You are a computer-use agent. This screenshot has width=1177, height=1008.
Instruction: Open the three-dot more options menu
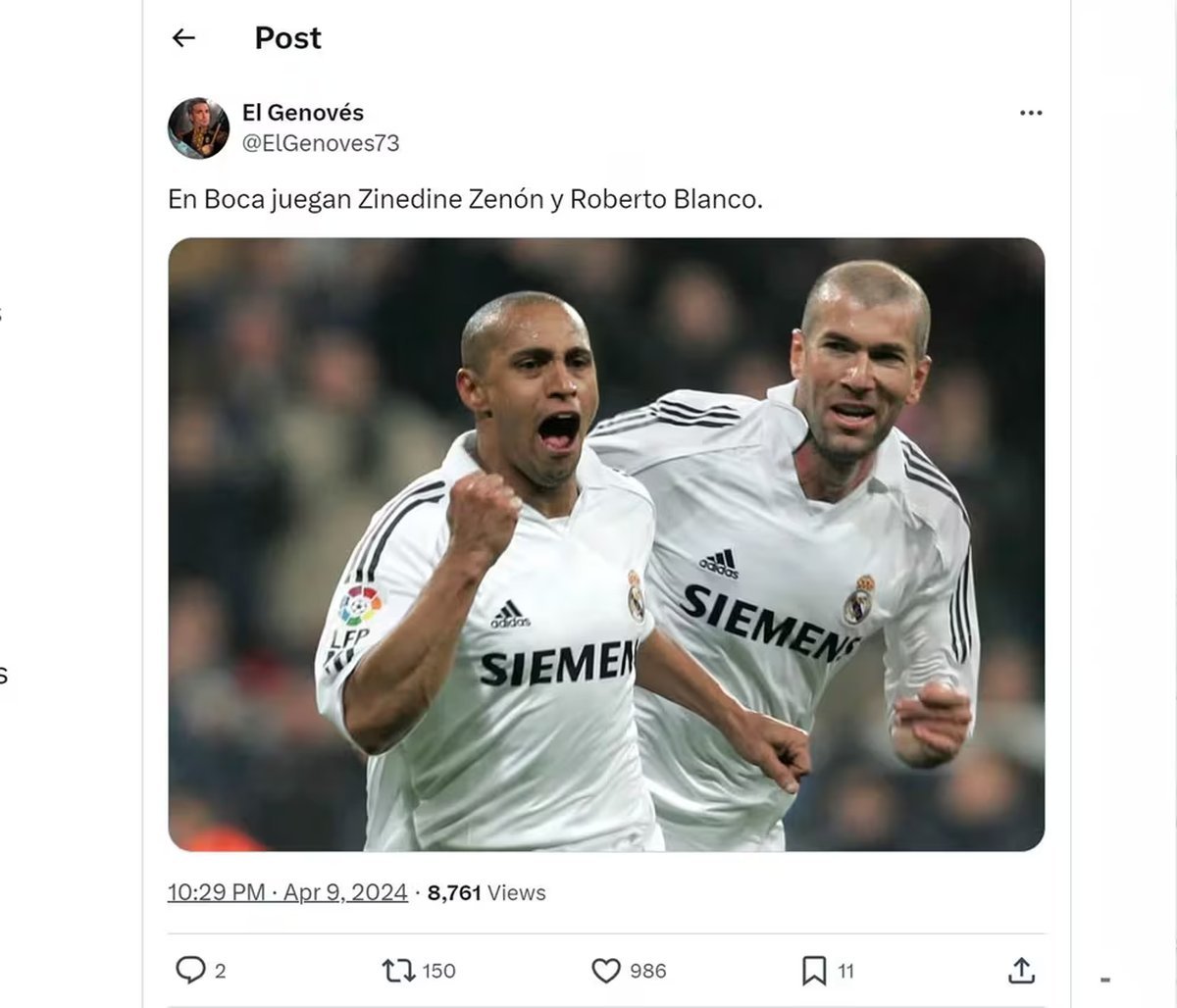tap(1031, 113)
